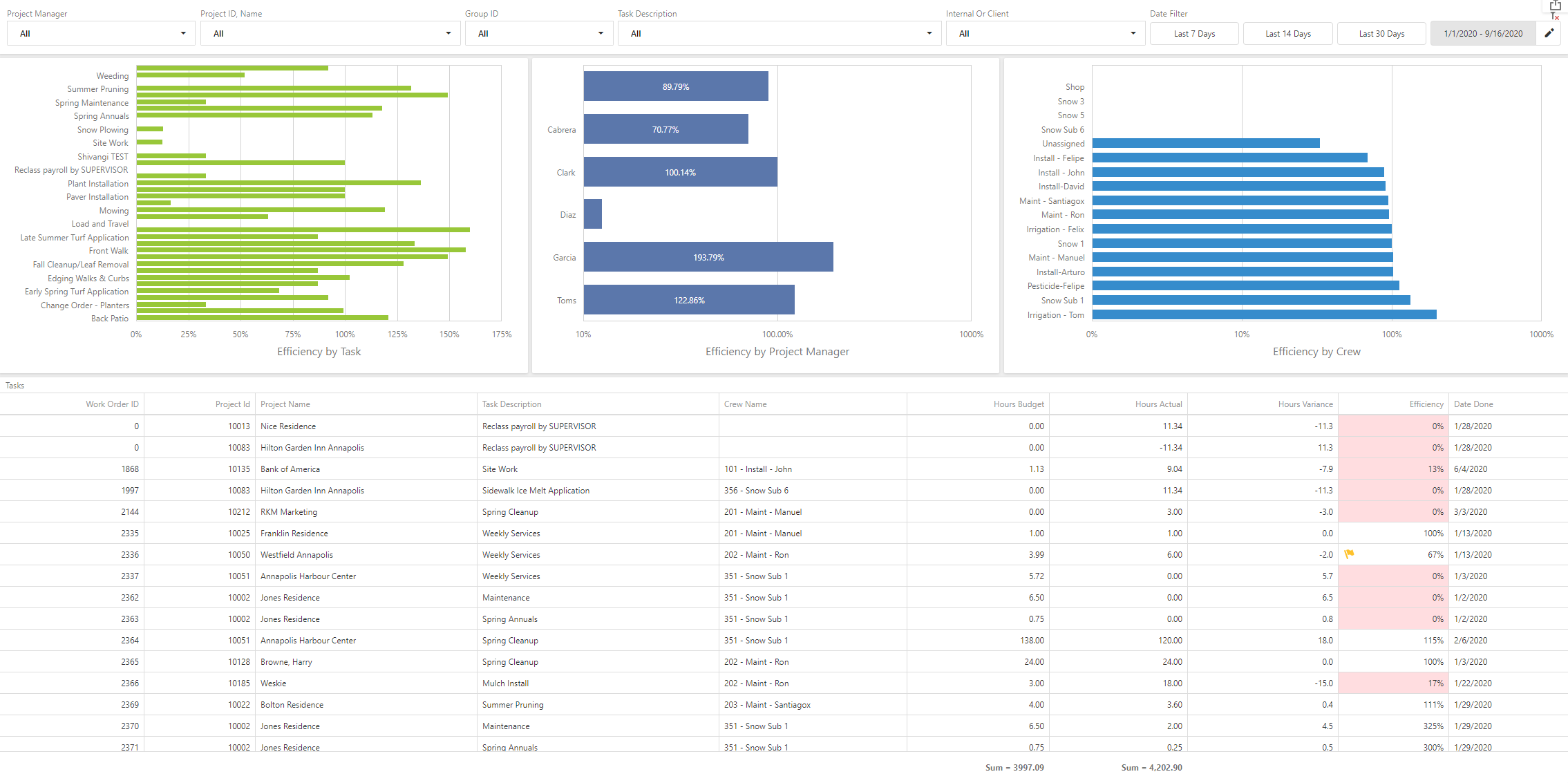Click the Irrigation - Tom crew bar

coord(1263,315)
